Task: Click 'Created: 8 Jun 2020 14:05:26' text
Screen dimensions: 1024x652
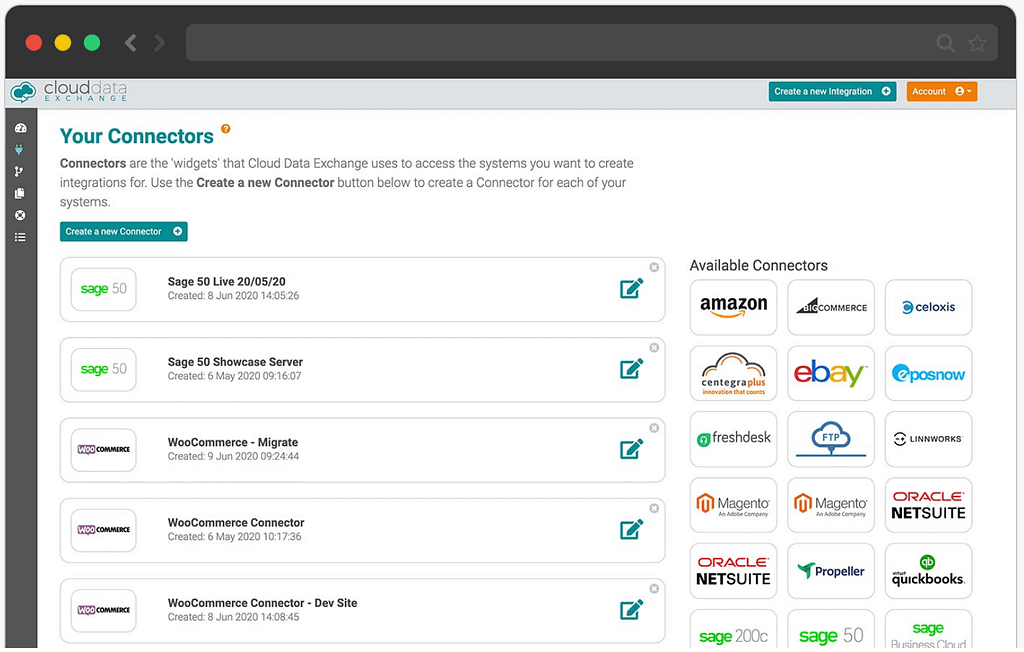Action: pyautogui.click(x=233, y=296)
